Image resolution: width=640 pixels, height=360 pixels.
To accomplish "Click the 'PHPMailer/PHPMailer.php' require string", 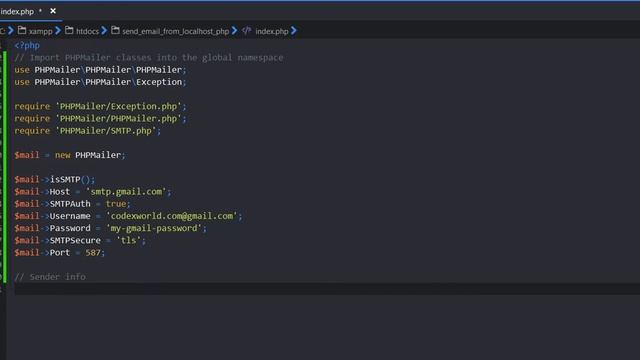I will point(118,118).
